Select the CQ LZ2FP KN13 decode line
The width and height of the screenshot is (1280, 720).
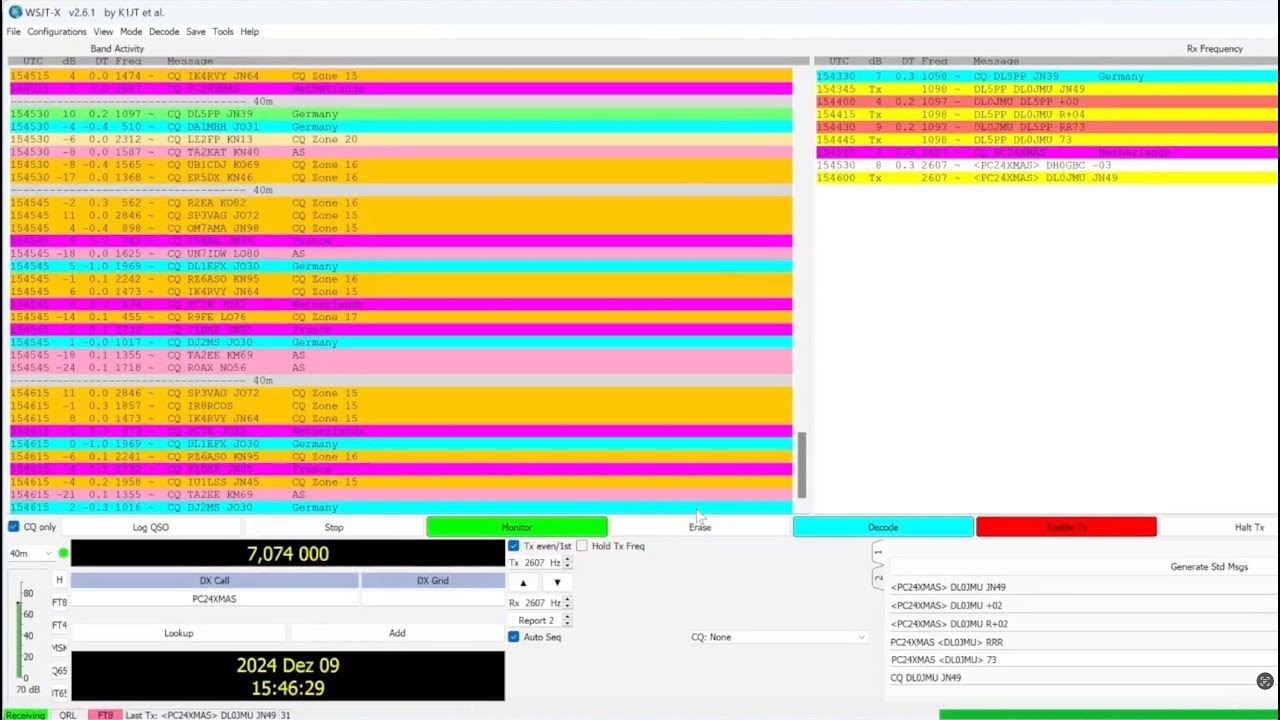[401, 139]
